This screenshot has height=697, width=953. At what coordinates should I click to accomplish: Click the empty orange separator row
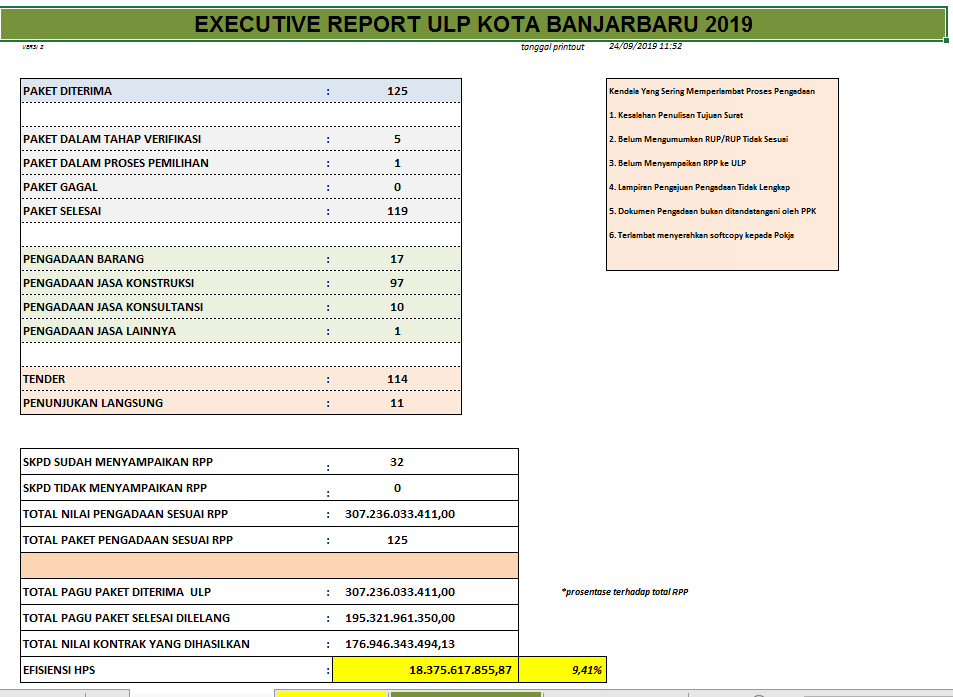click(270, 565)
